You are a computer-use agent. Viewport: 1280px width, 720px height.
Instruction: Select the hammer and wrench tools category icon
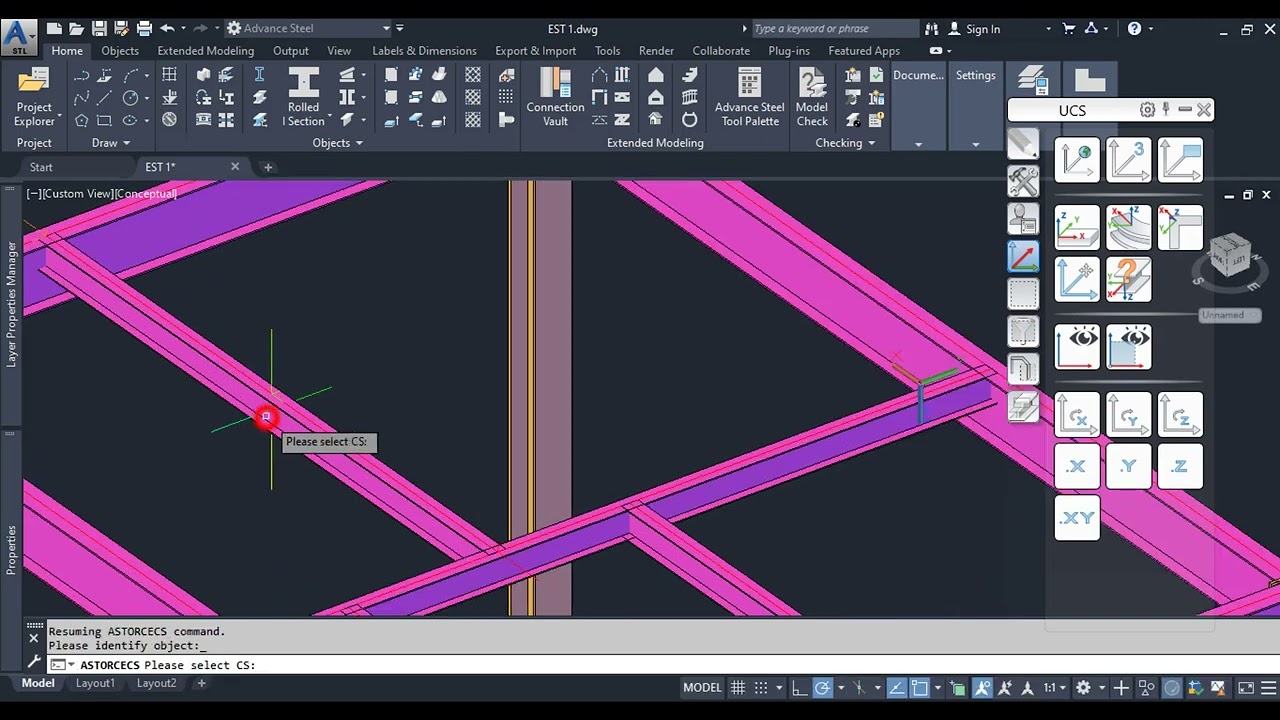tap(1023, 181)
